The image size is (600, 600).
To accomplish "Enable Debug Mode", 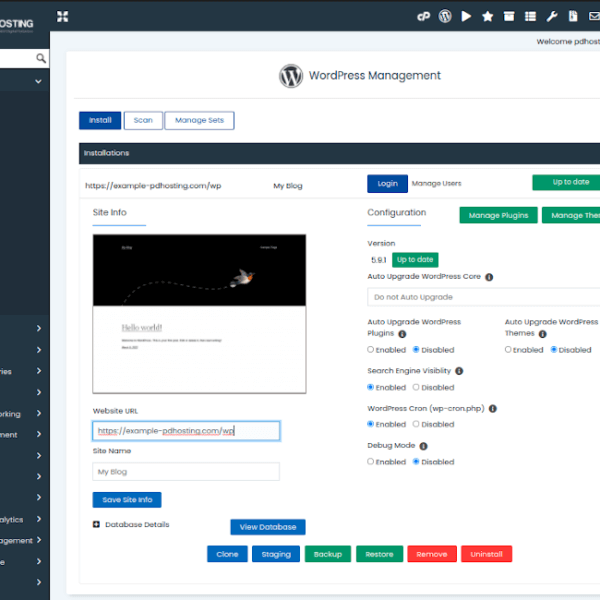I will 370,461.
